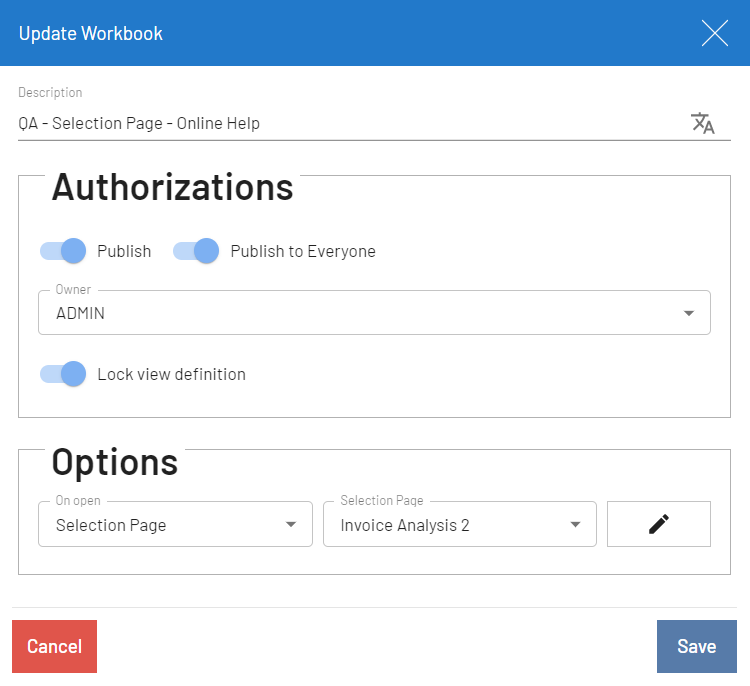Click the Selection Page value under On open
Image resolution: width=750 pixels, height=686 pixels.
[111, 525]
